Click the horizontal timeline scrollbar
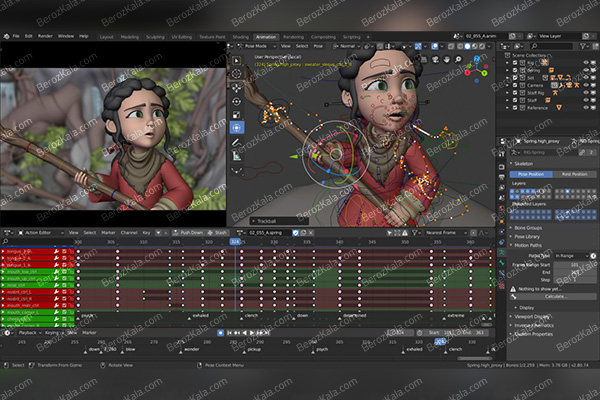The height and width of the screenshot is (400, 600). (474, 359)
